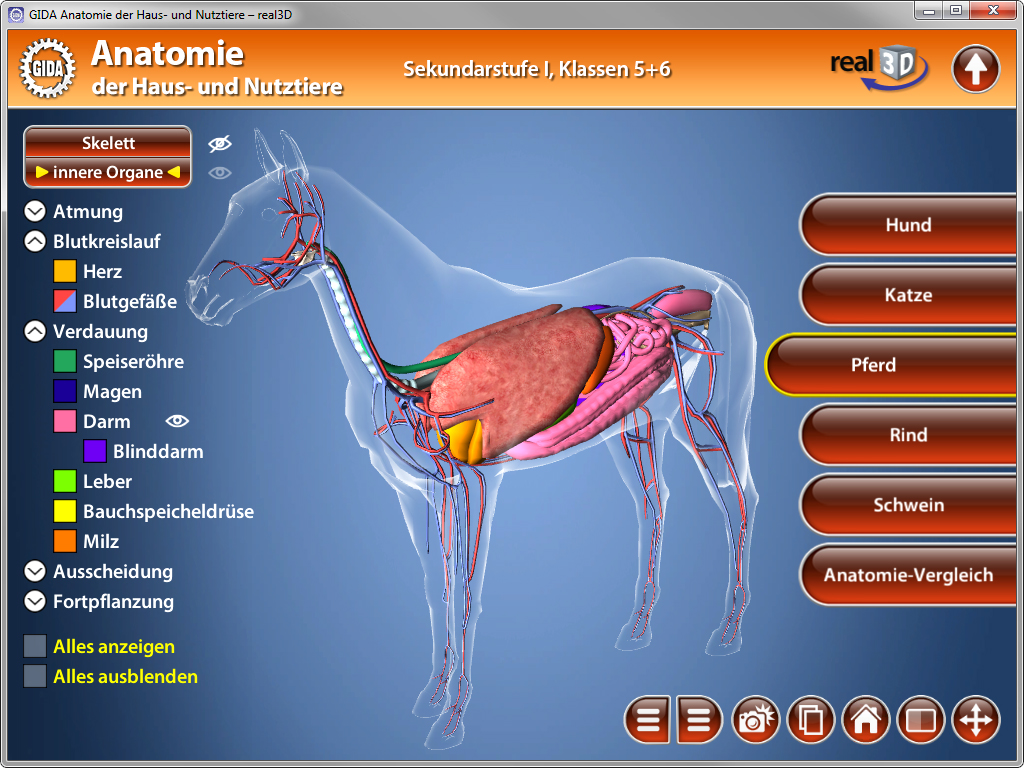Toggle the eye icon next to Darm
Image resolution: width=1024 pixels, height=768 pixels.
coord(177,421)
